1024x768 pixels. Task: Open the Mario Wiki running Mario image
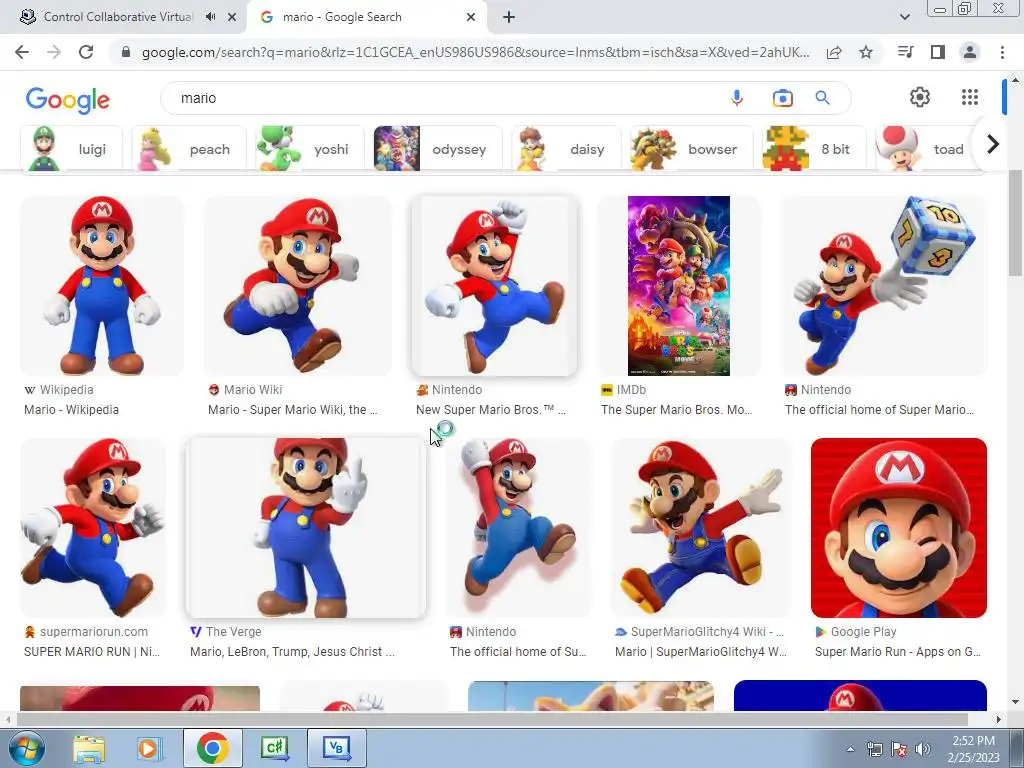[298, 286]
